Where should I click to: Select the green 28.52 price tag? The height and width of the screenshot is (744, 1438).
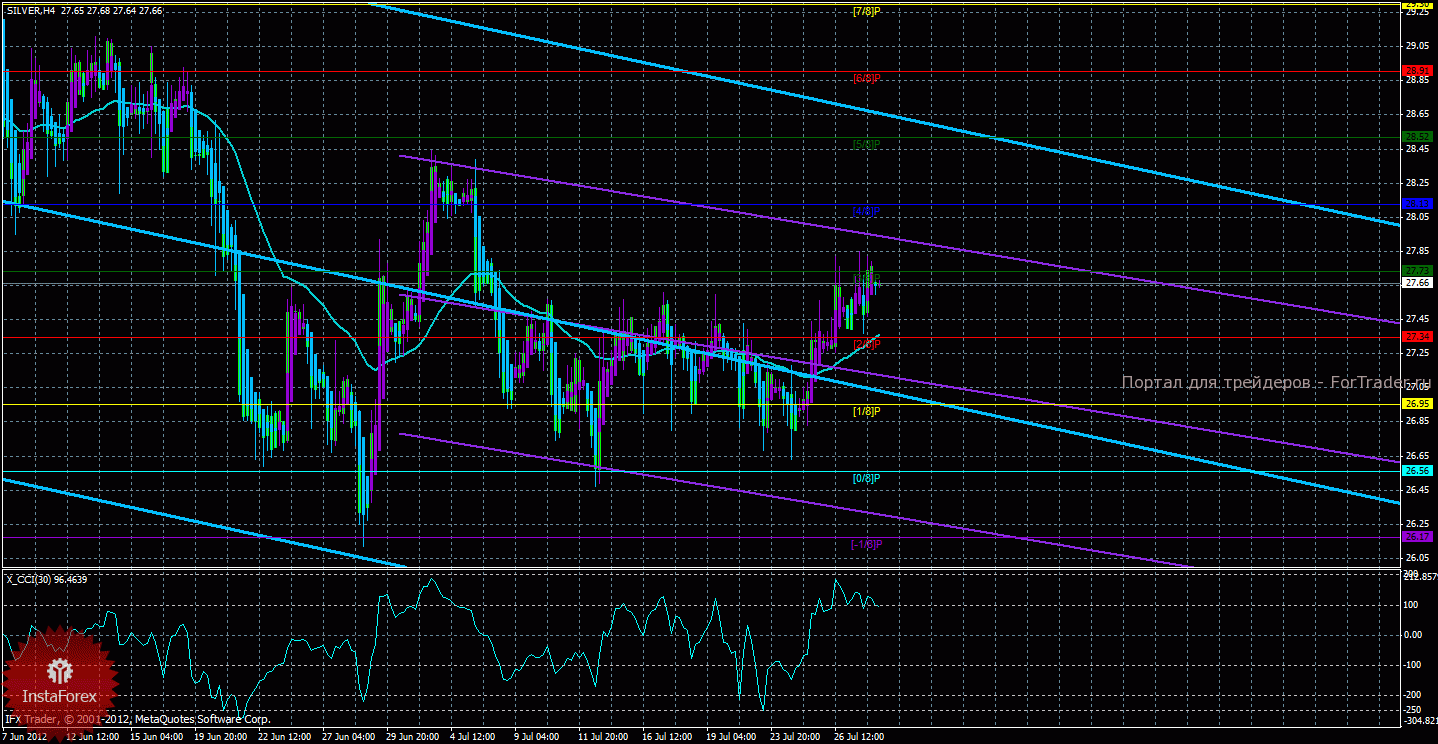coord(1418,137)
